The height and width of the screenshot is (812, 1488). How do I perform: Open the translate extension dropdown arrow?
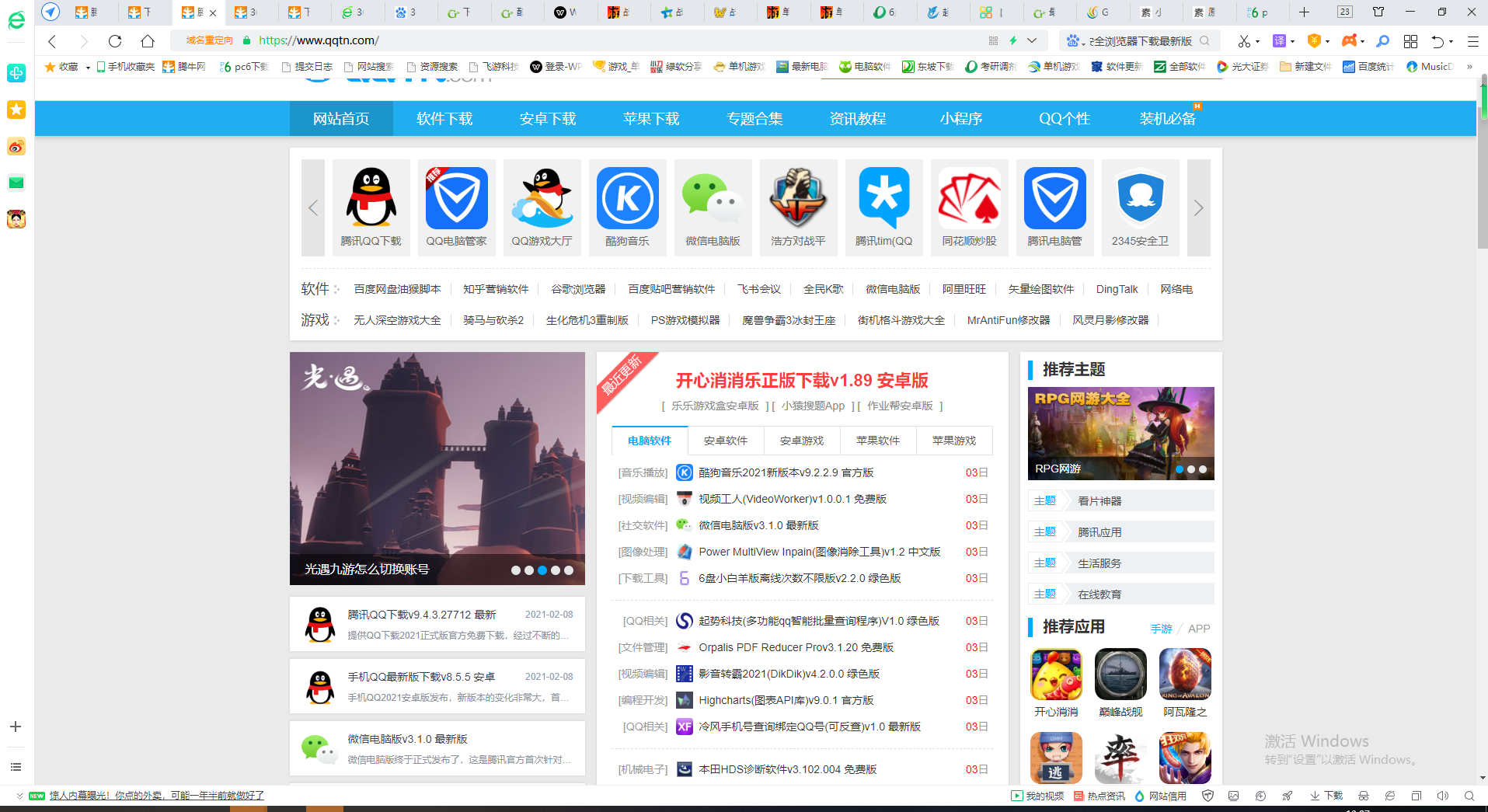[1292, 42]
